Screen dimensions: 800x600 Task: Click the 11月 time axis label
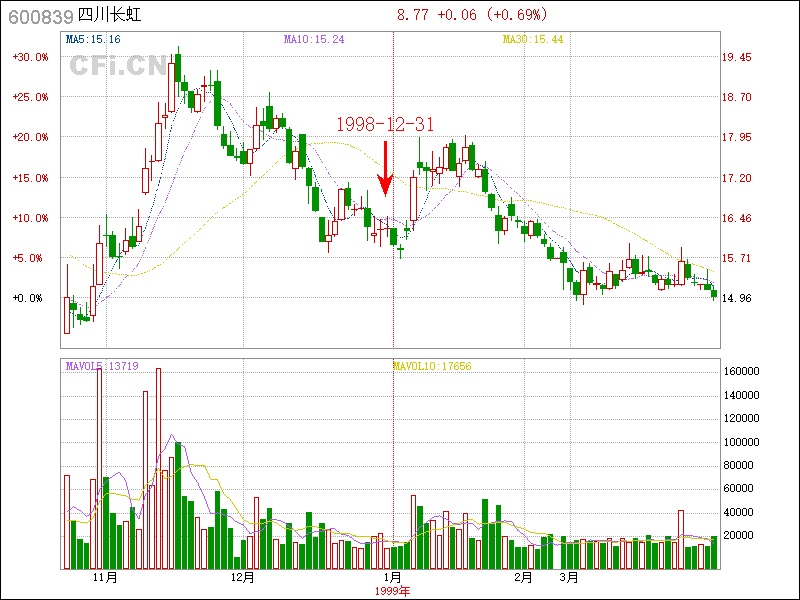tap(106, 578)
